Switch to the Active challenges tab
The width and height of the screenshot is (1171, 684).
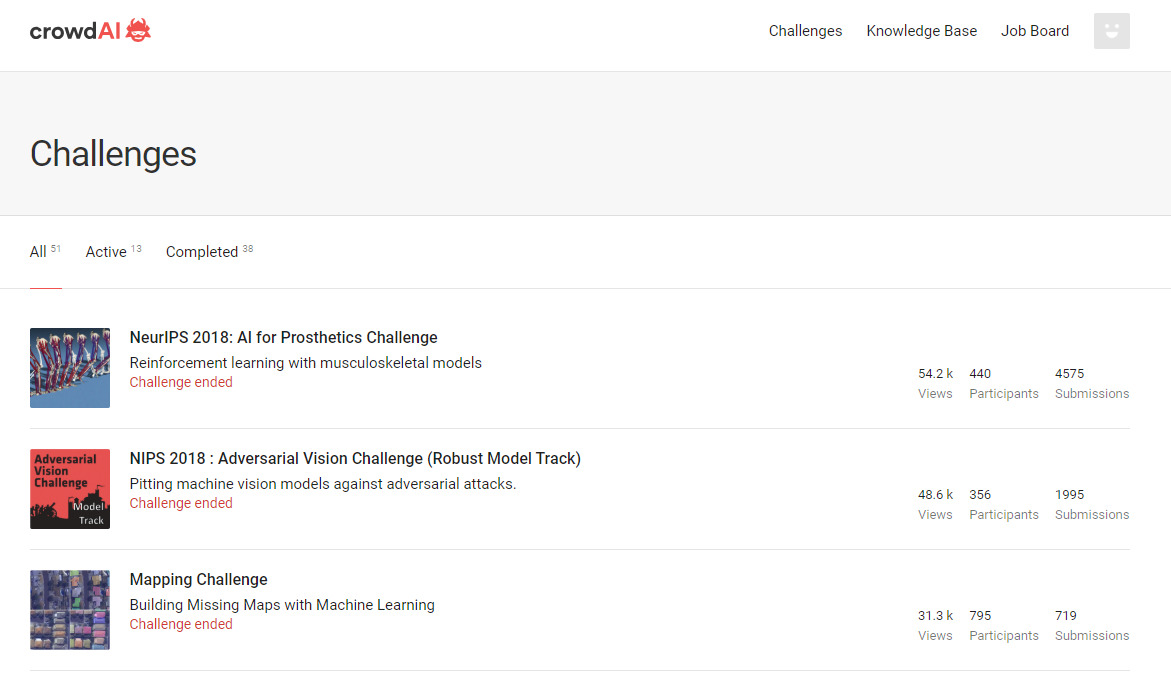[106, 252]
